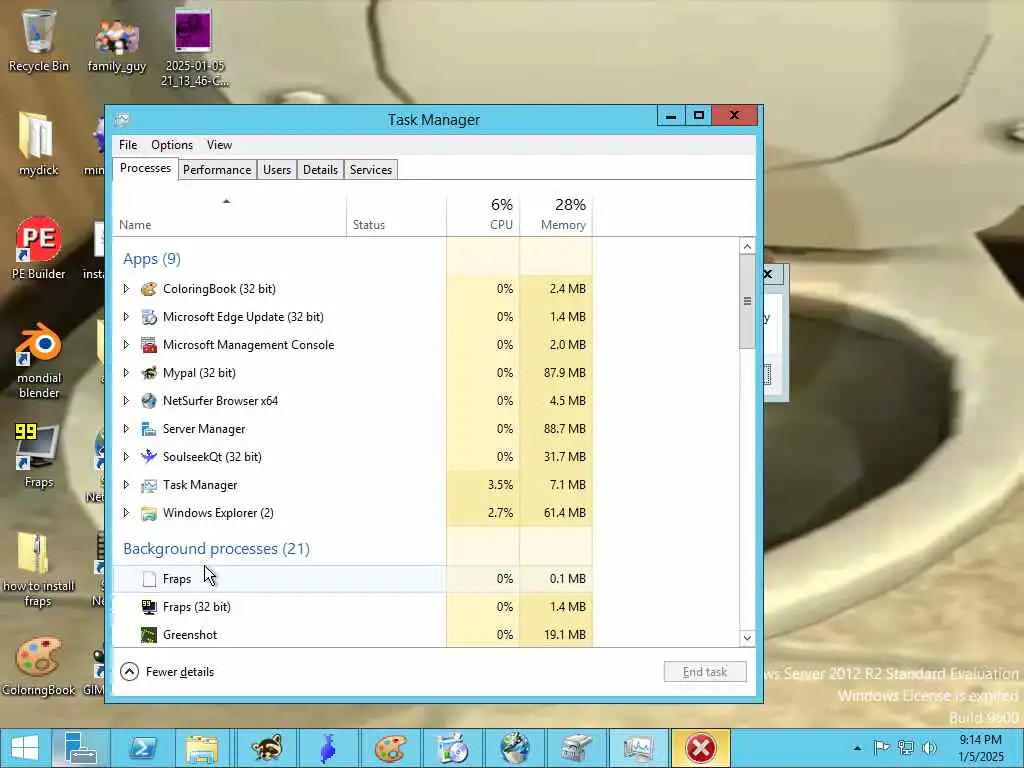Click the End task button

click(705, 672)
